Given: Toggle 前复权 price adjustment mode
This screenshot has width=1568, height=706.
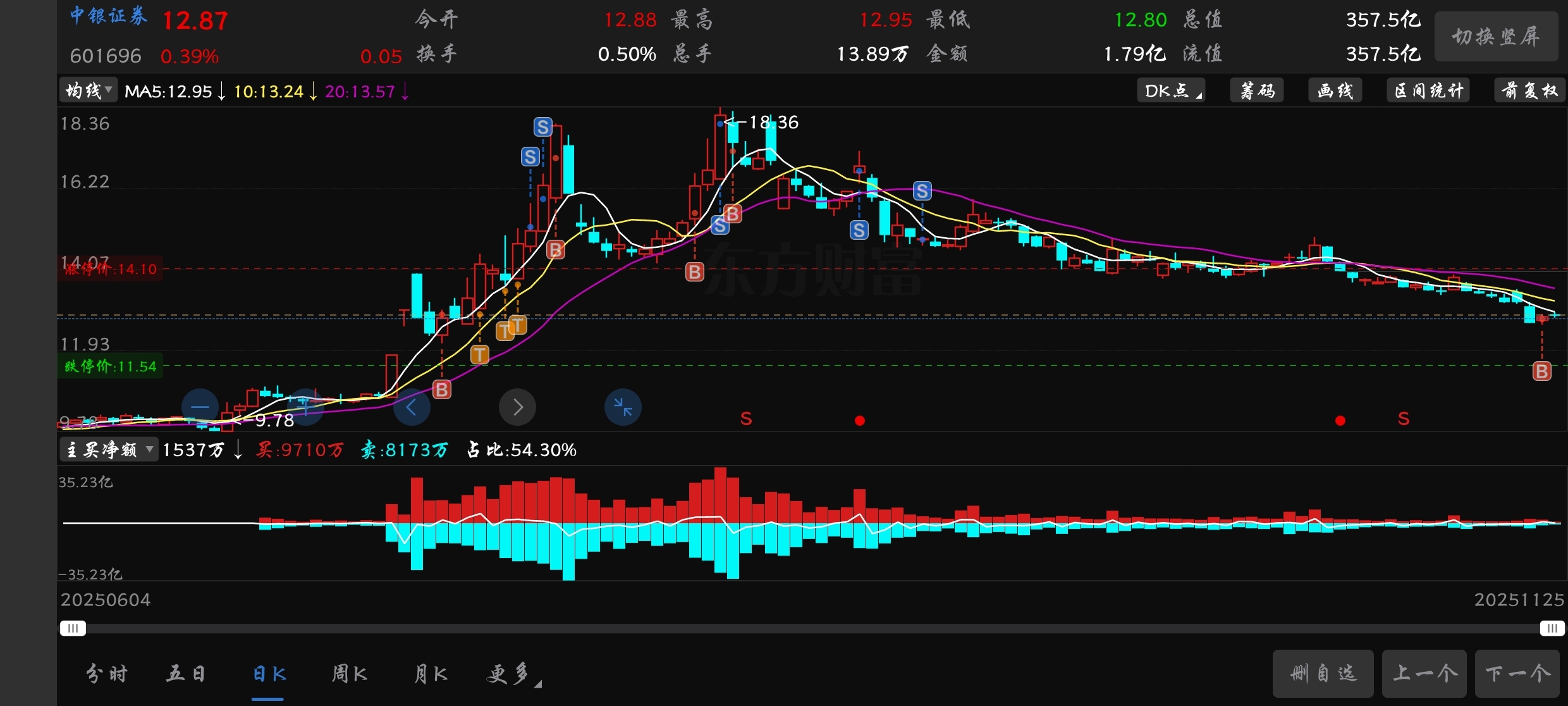Looking at the screenshot, I should click(1529, 91).
